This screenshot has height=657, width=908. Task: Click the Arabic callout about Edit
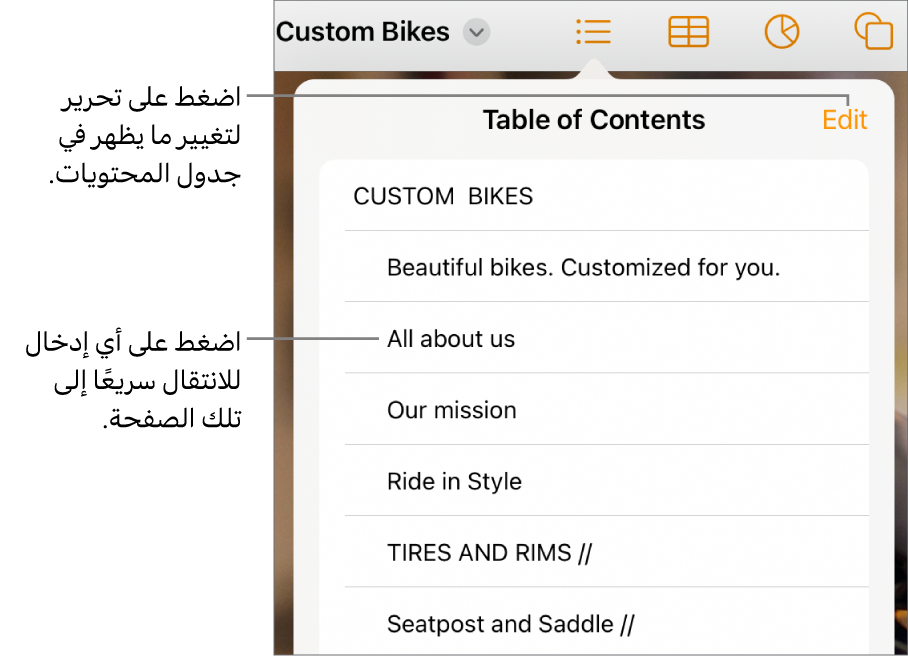pos(148,137)
